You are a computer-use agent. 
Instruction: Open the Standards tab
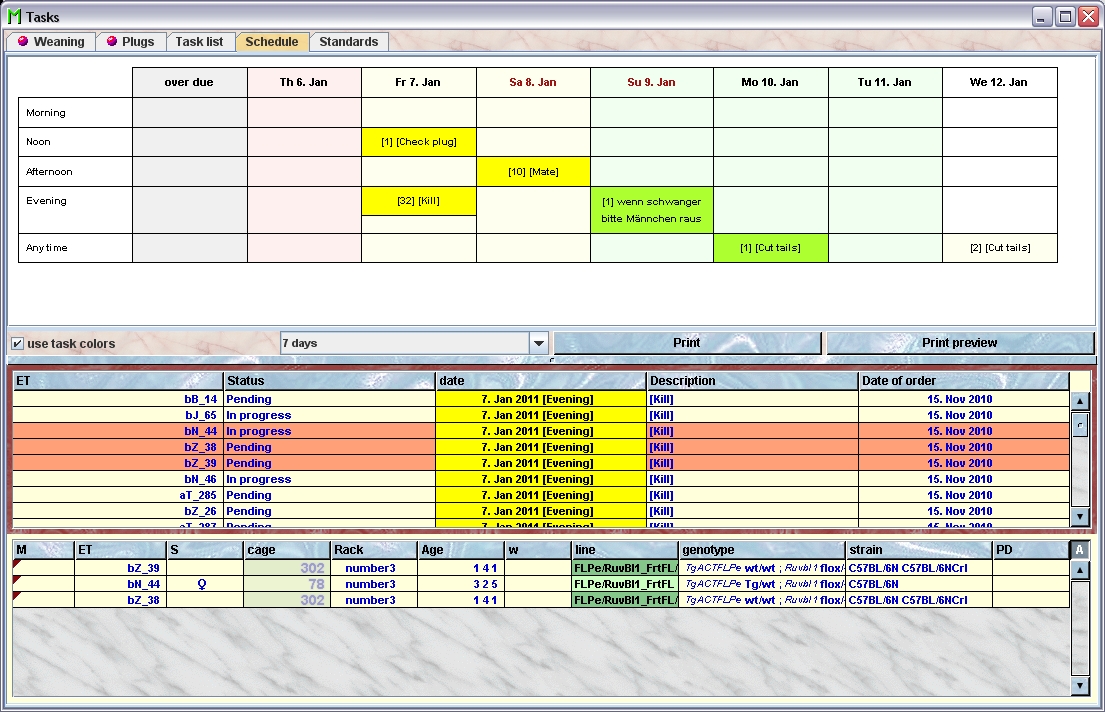click(348, 42)
